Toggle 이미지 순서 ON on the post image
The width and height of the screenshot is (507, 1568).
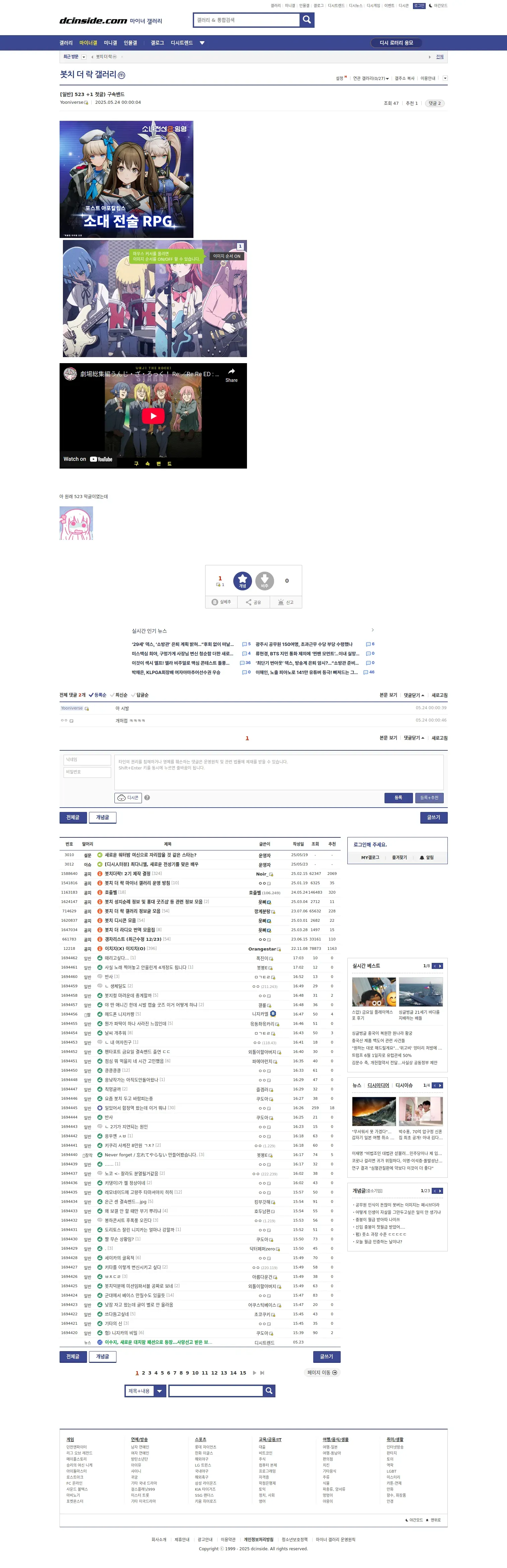pos(227,256)
